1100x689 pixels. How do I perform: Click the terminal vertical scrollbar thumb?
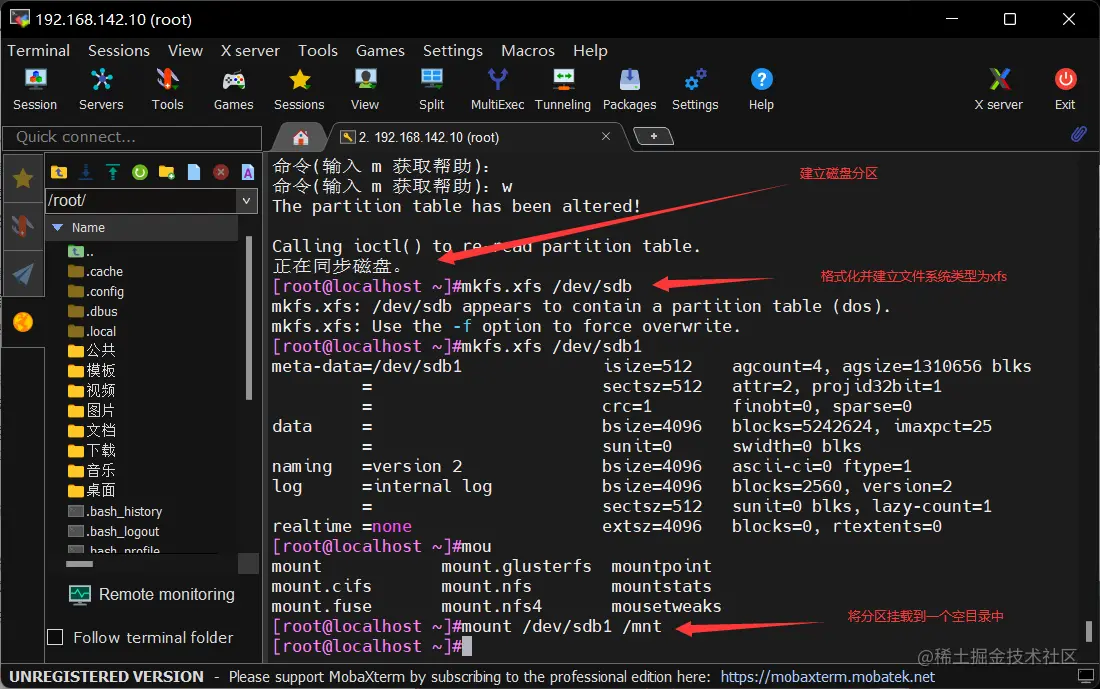[1089, 631]
